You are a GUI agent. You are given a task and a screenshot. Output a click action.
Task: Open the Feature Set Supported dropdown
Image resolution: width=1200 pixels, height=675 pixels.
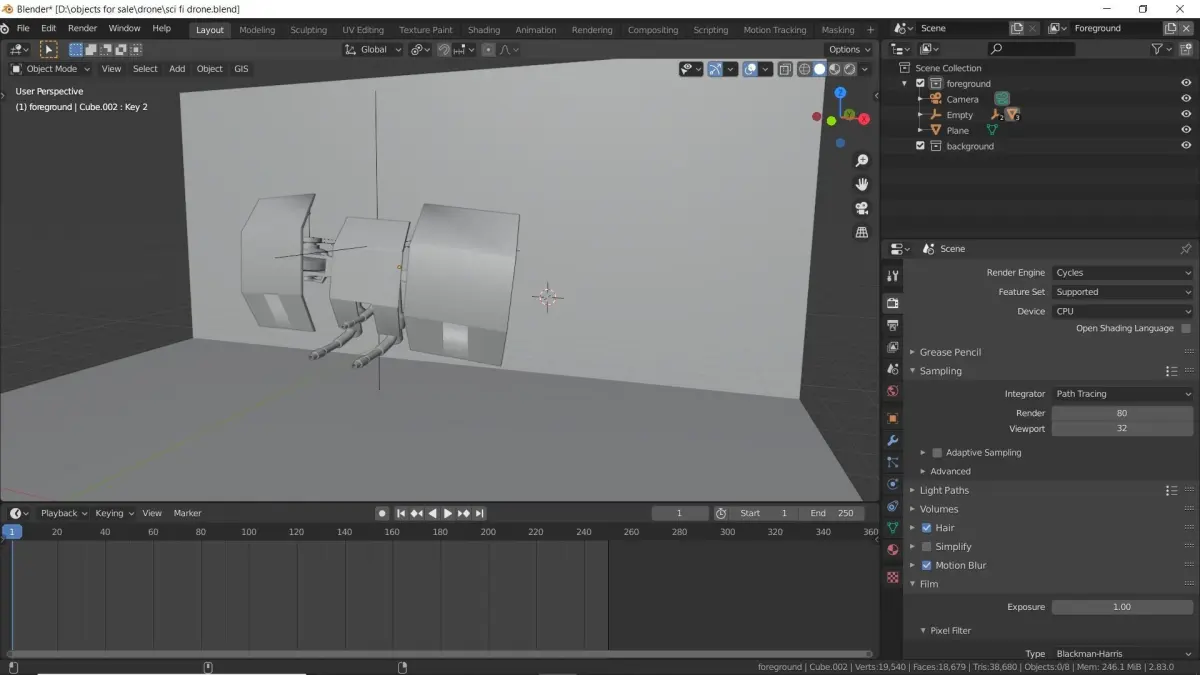coord(1122,292)
